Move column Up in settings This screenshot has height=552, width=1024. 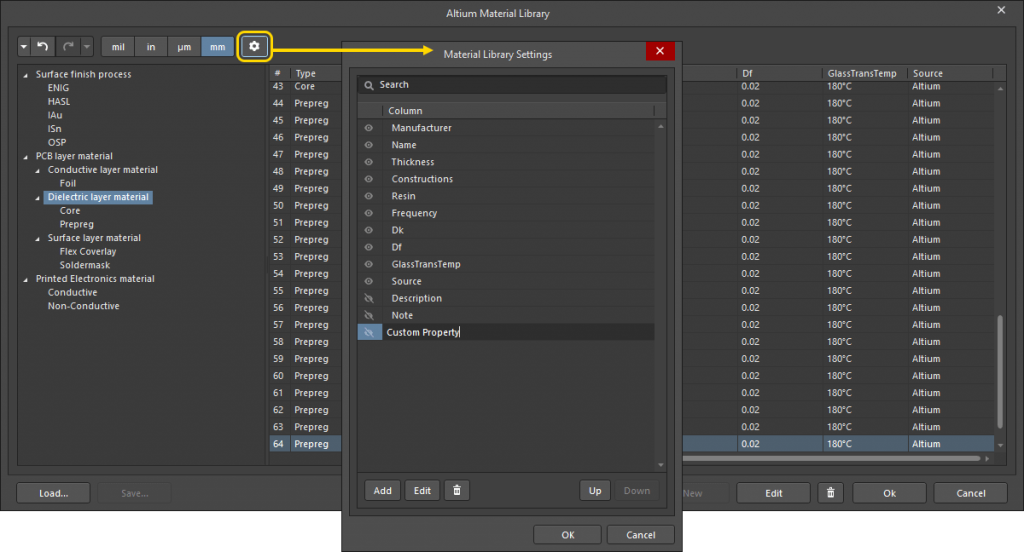click(x=595, y=491)
